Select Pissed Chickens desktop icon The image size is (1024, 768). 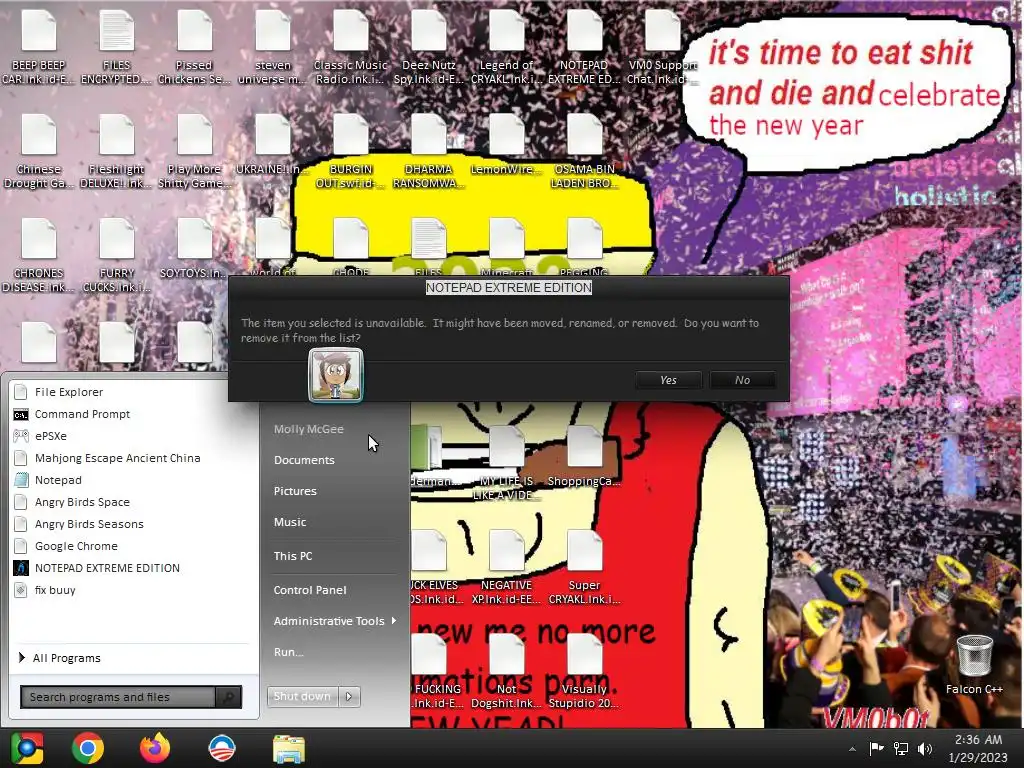click(194, 47)
